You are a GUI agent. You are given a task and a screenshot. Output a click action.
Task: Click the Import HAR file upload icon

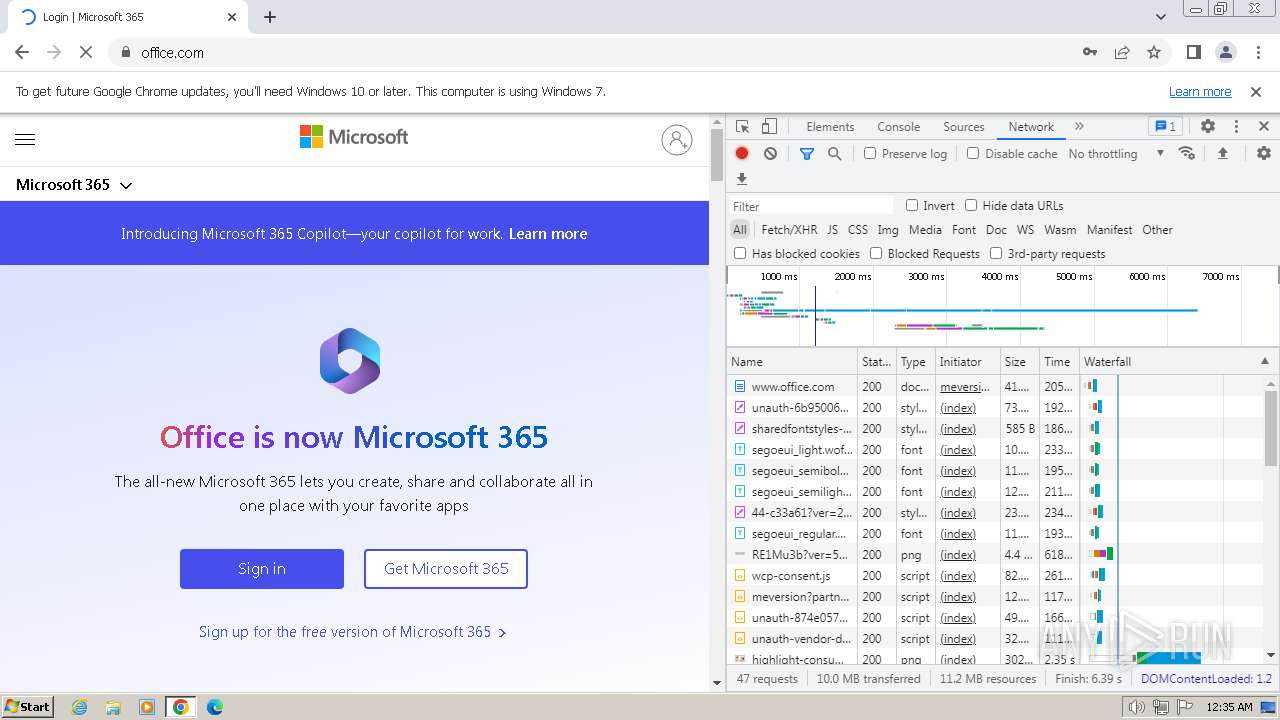coord(1222,154)
